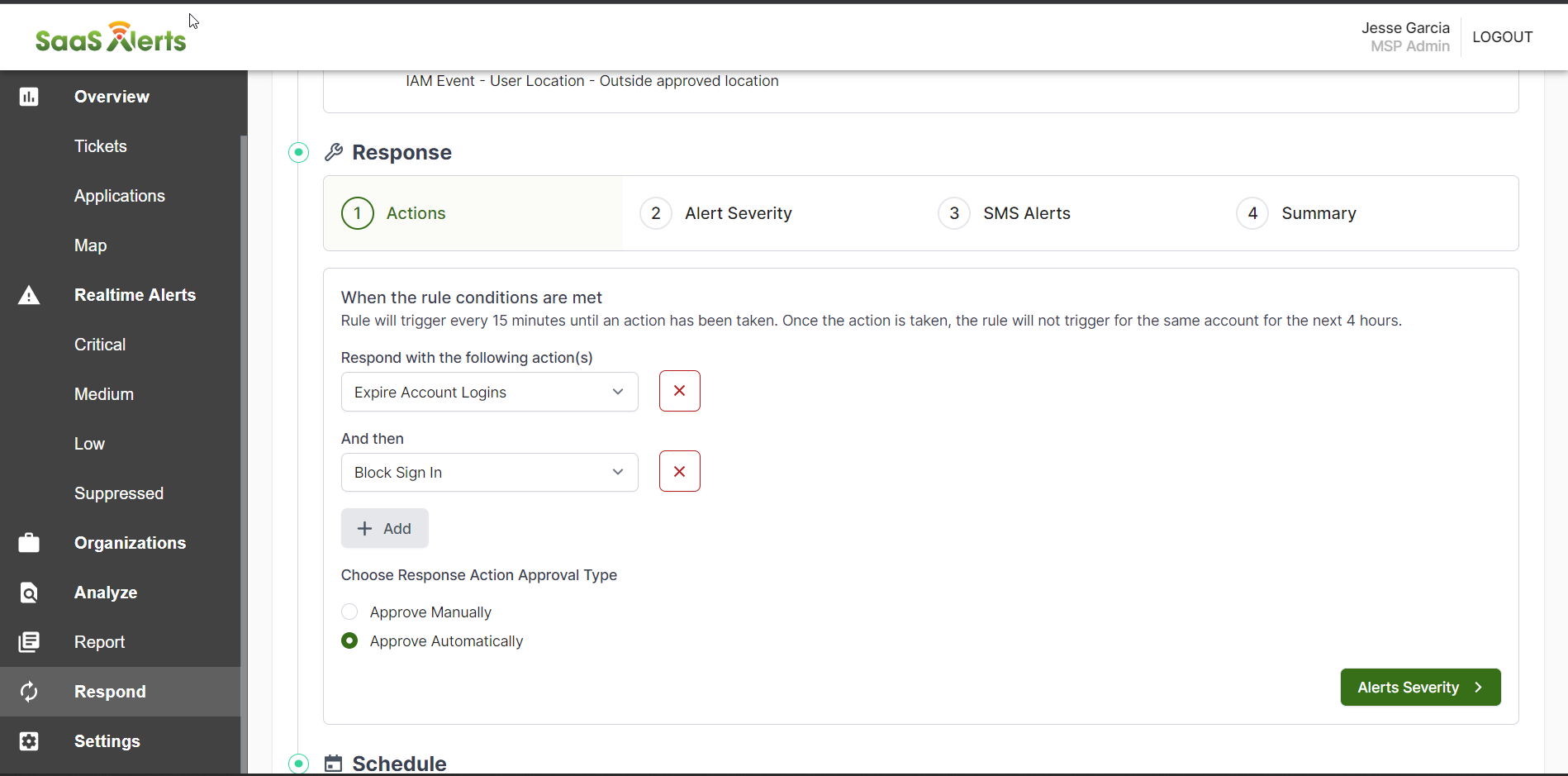Open Analyze in the sidebar

coord(106,593)
